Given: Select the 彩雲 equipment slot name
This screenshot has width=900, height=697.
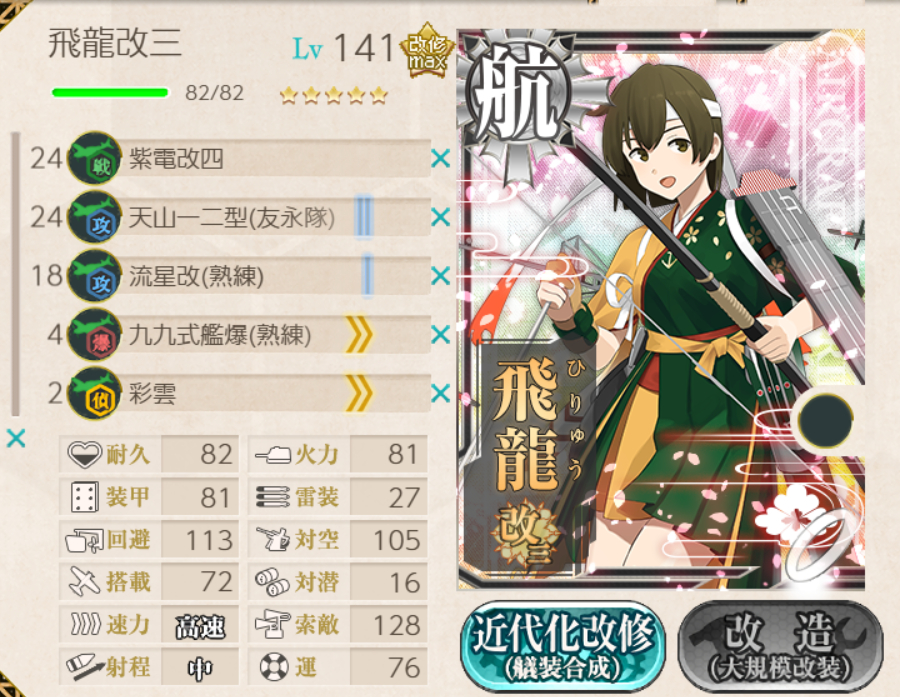Looking at the screenshot, I should point(152,394).
